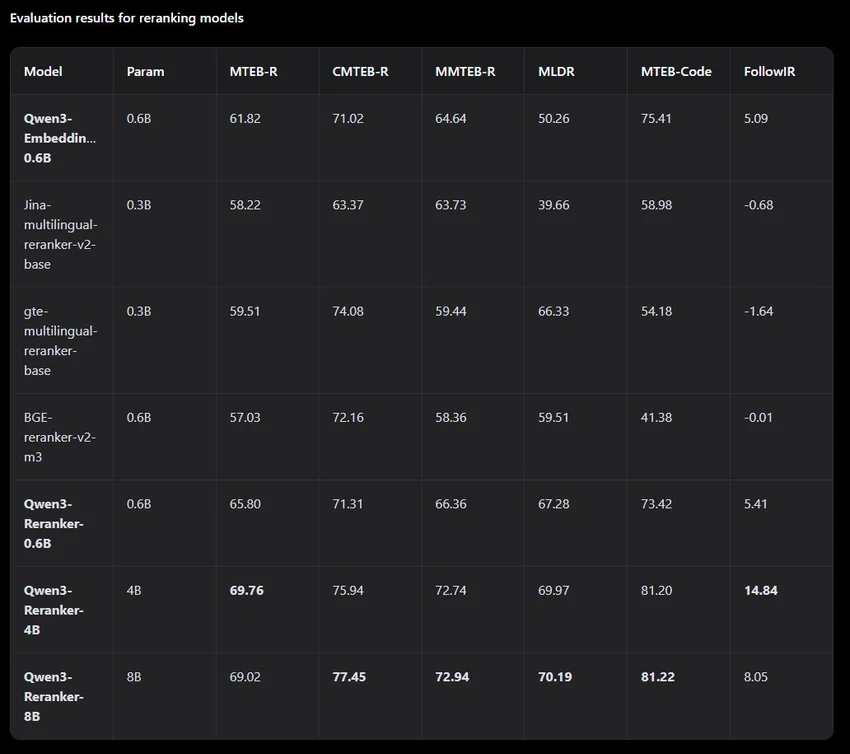Click the bold MTEB-R score 69.76
The height and width of the screenshot is (754, 850).
click(x=247, y=590)
